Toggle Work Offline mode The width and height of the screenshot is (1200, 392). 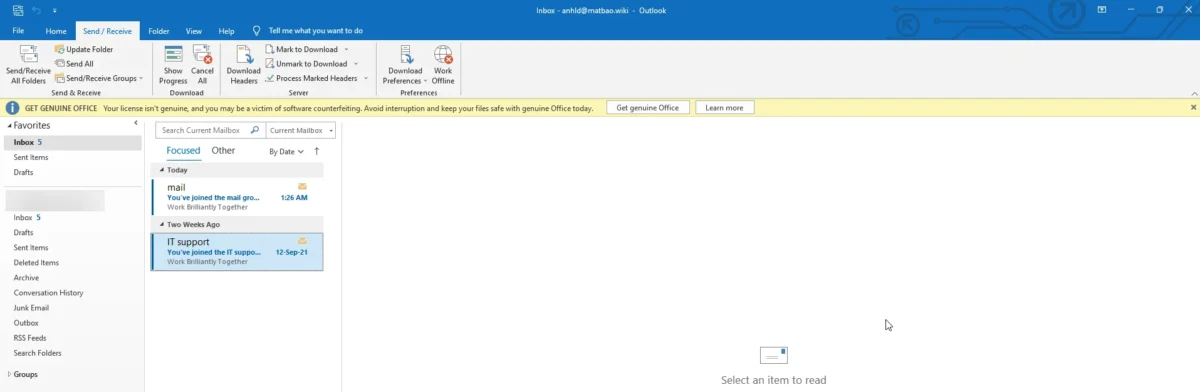tap(443, 65)
